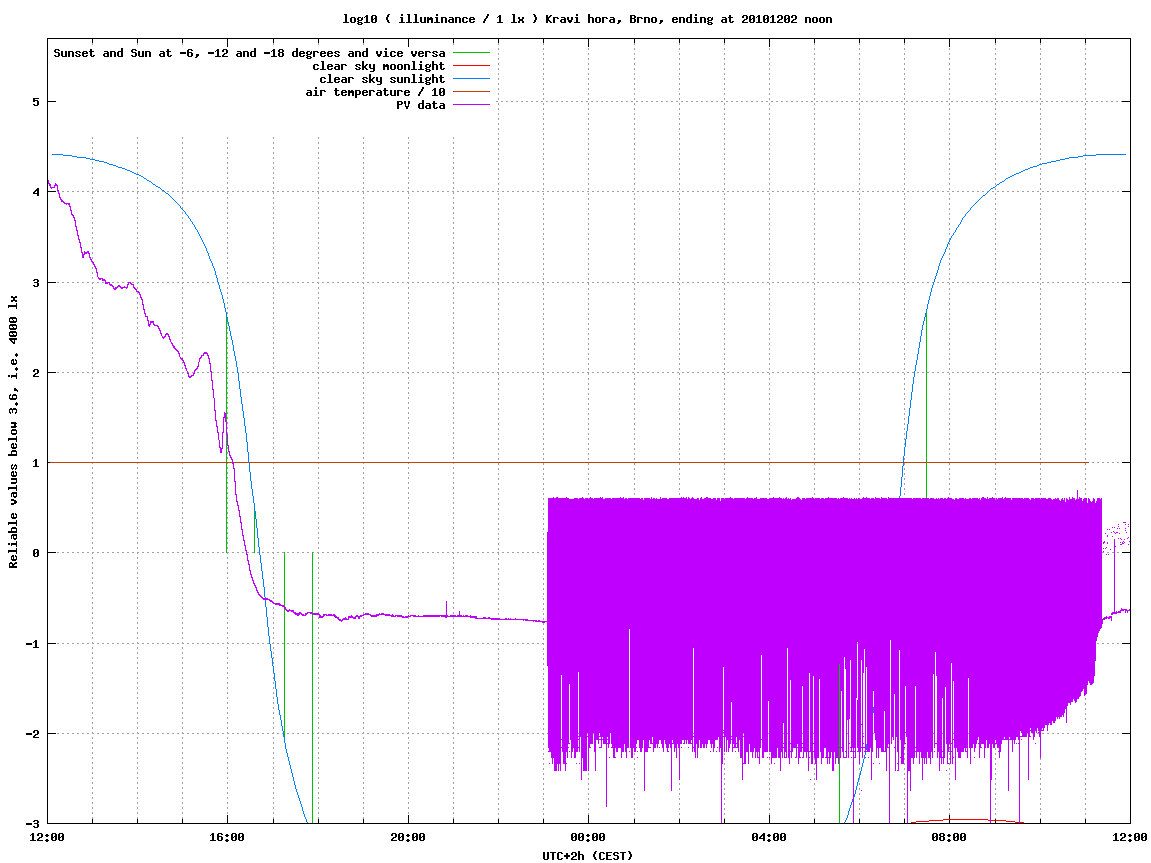This screenshot has height=863, width=1151.
Task: Click the 08:00 x-axis tick label
Action: pos(950,837)
